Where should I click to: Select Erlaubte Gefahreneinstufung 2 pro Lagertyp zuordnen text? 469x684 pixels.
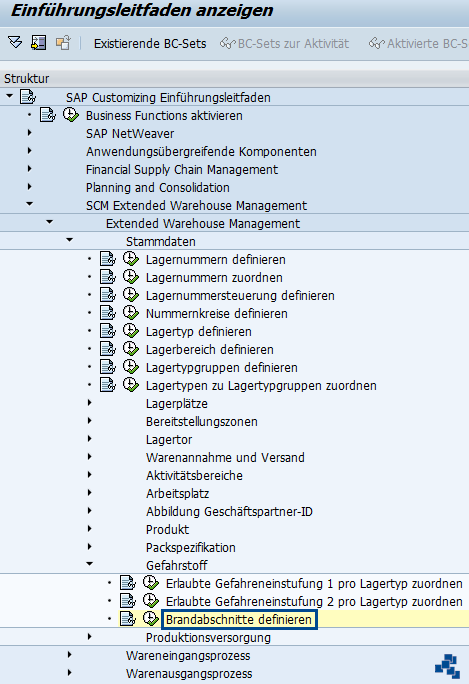314,602
